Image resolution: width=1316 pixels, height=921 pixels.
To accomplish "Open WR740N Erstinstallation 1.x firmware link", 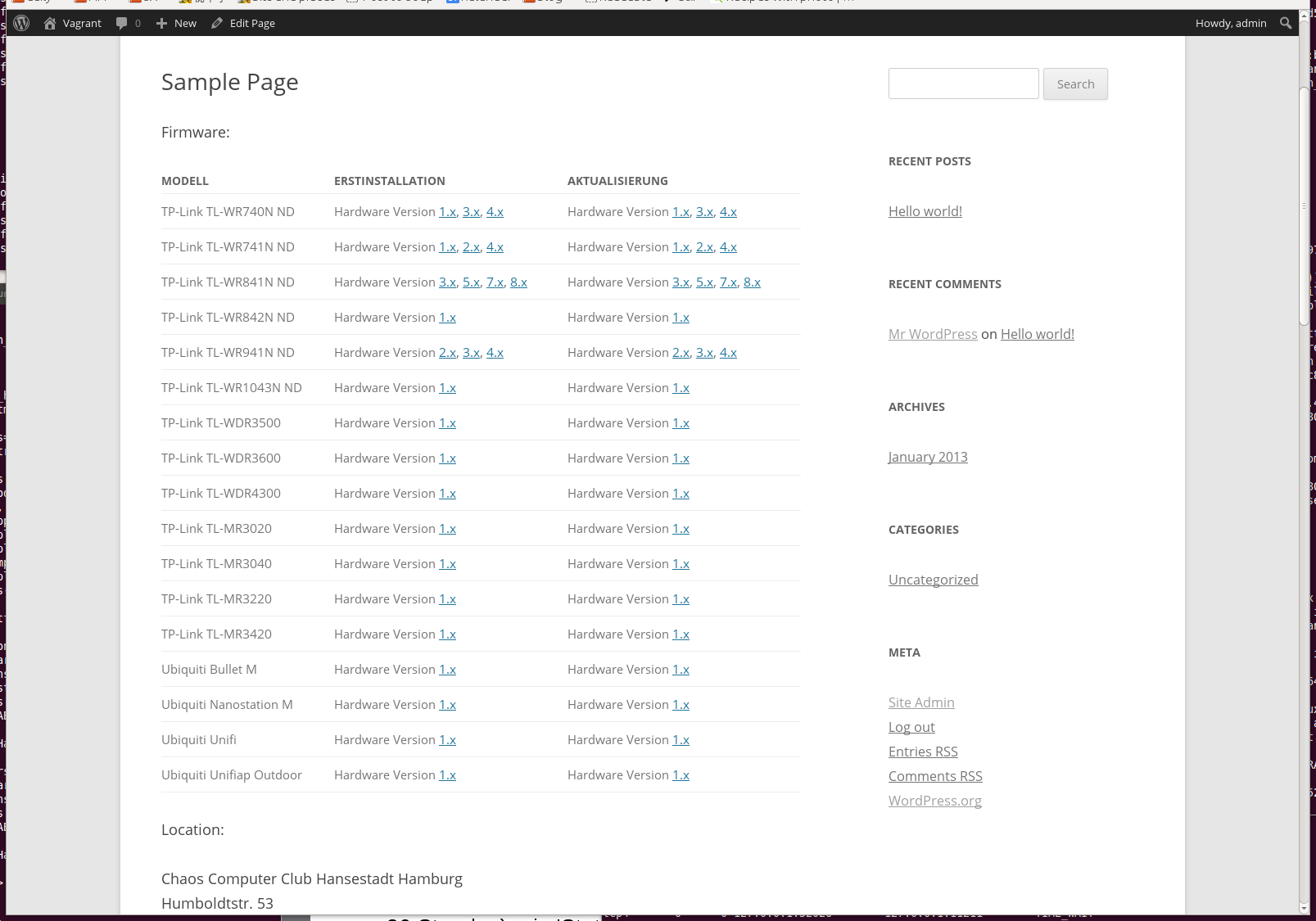I will point(447,212).
